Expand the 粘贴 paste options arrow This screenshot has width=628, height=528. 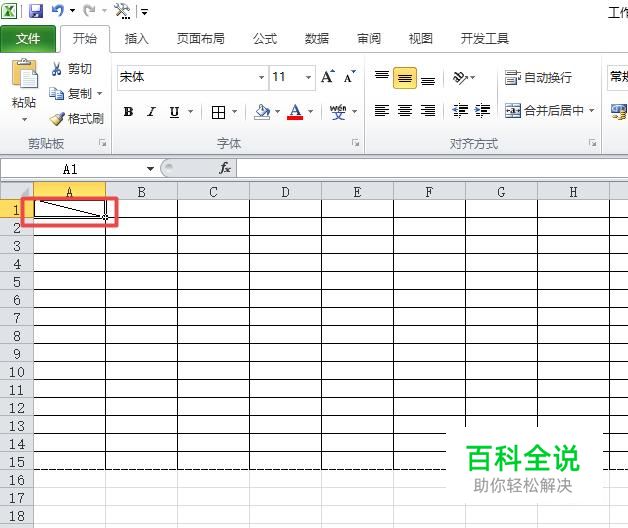click(24, 119)
